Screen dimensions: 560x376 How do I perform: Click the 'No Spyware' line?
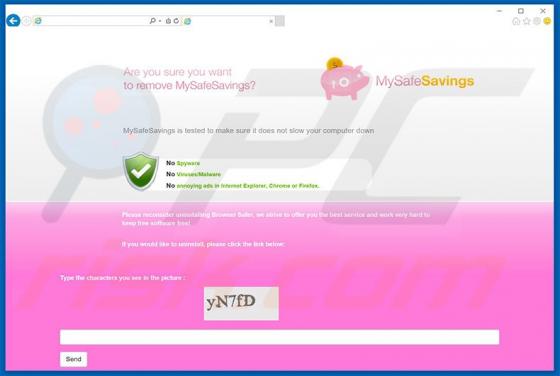pyautogui.click(x=183, y=163)
